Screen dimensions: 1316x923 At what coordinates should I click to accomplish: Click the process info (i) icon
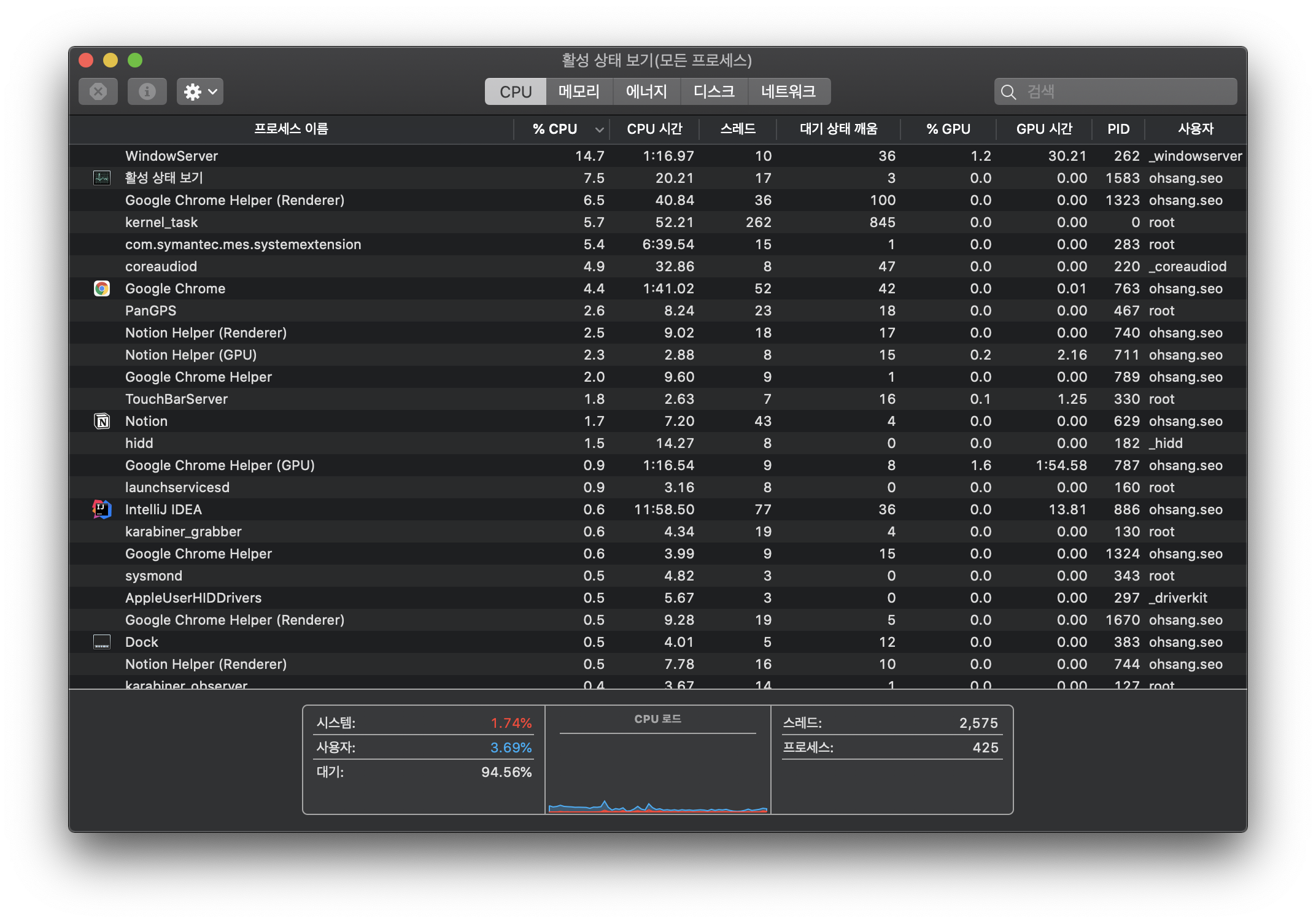(147, 91)
